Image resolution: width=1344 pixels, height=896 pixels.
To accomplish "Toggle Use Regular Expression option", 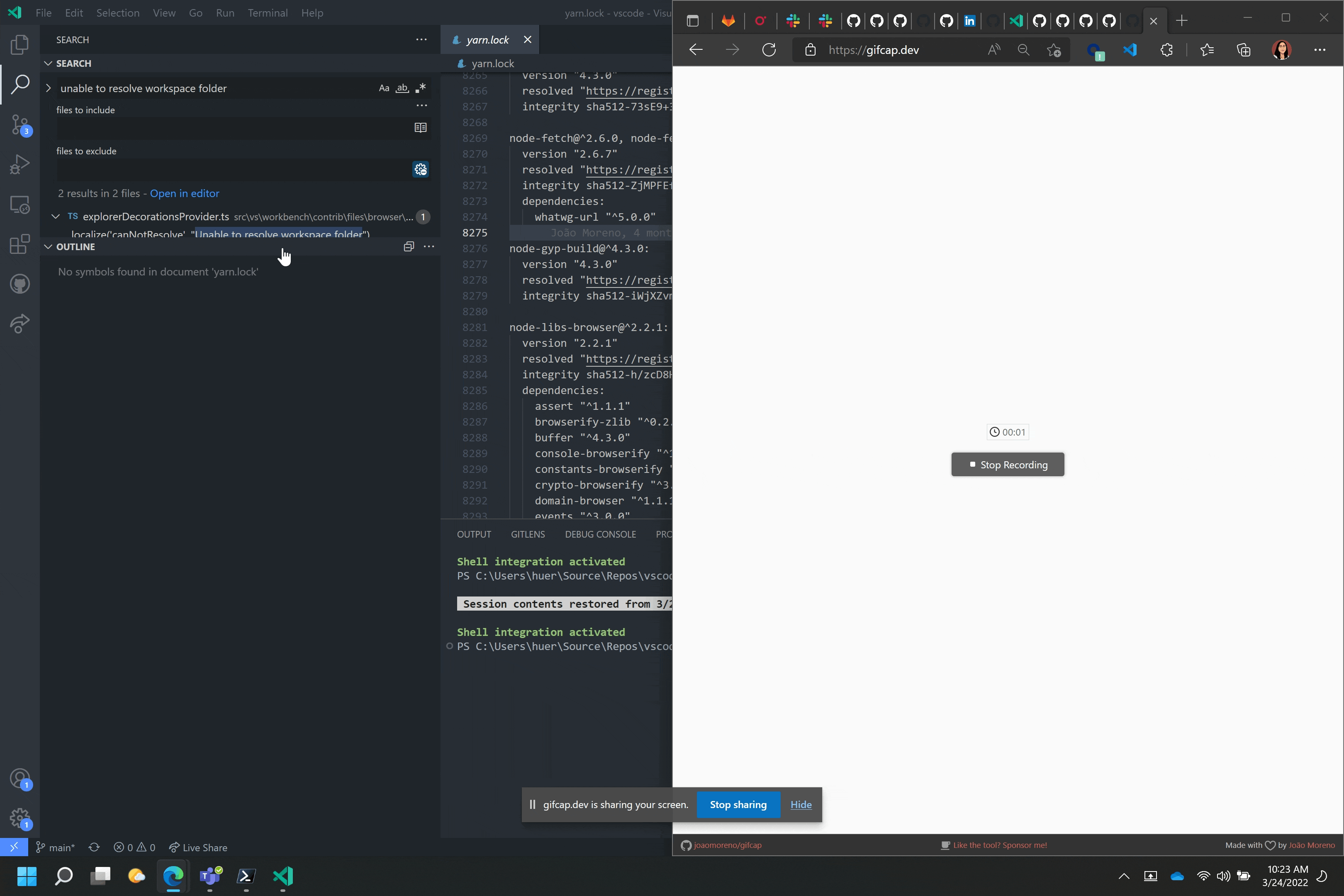I will (x=421, y=88).
